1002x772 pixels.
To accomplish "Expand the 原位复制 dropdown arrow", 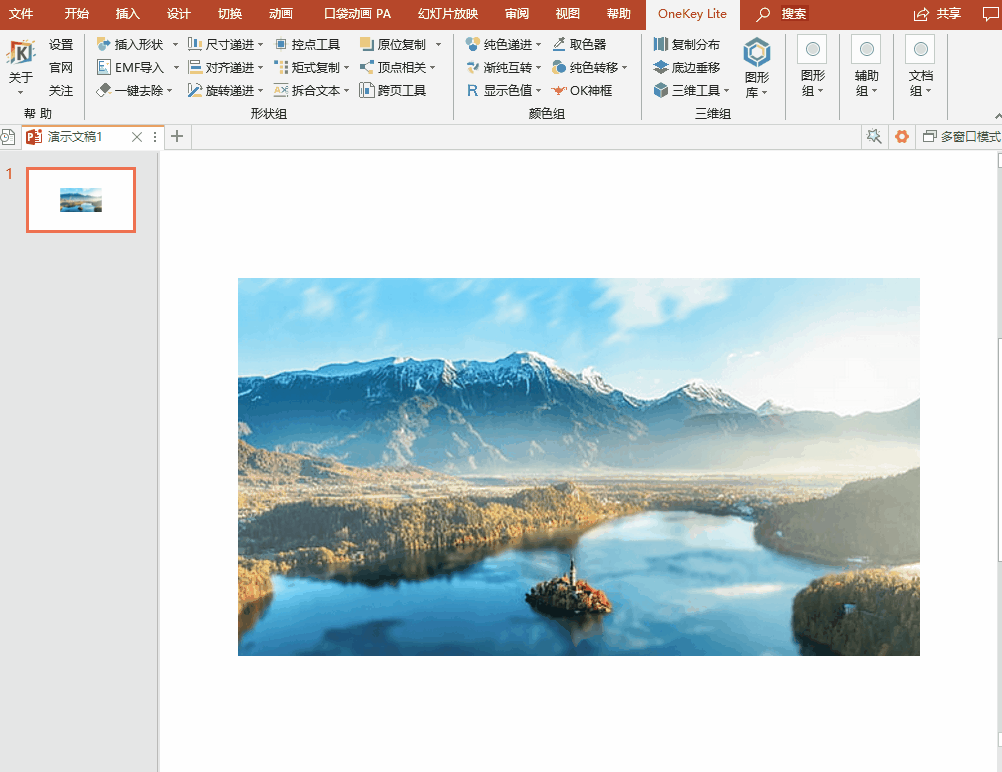I will pos(438,45).
